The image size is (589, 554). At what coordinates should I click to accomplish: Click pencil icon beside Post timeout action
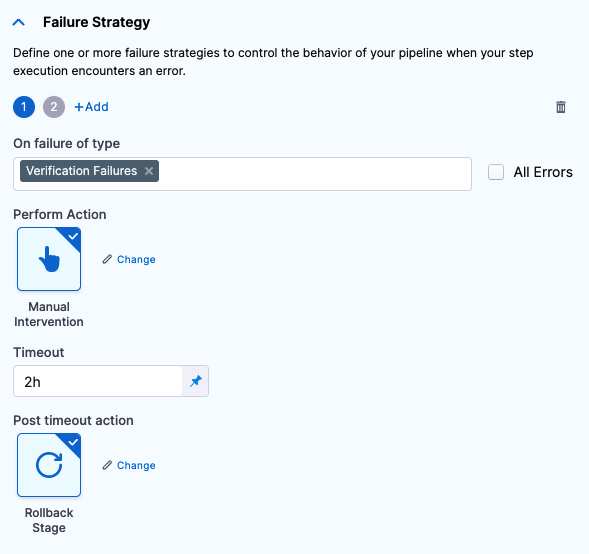coord(107,465)
